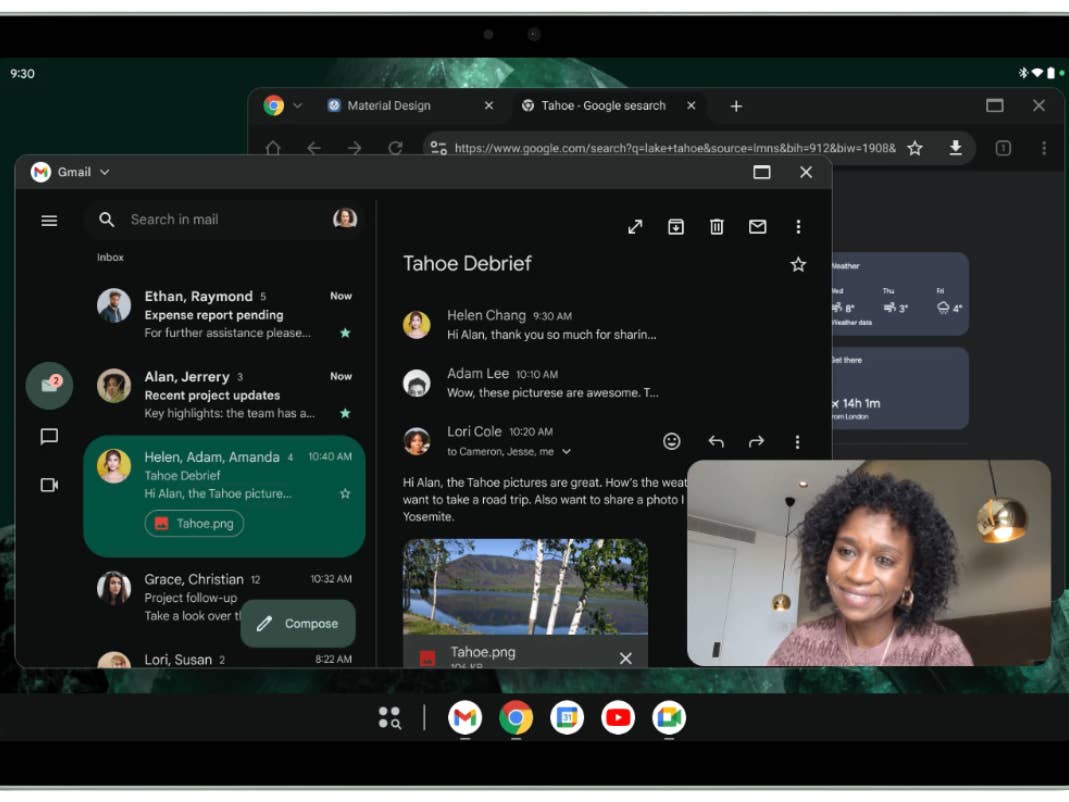Star the Helen, Adam, Amanda conversation
Viewport: 1069px width, 802px height.
tap(345, 493)
